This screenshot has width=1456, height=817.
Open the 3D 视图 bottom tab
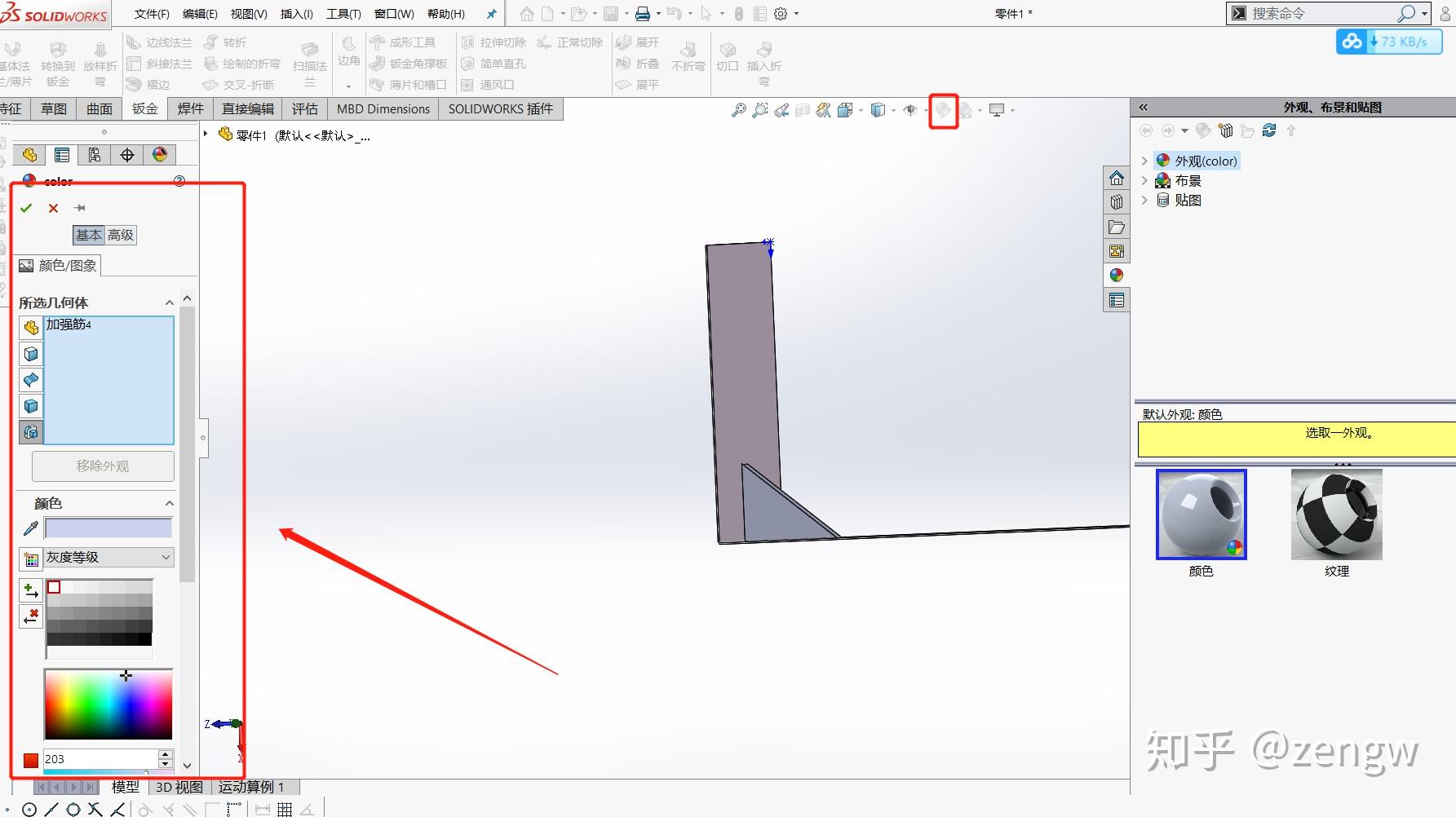click(179, 787)
